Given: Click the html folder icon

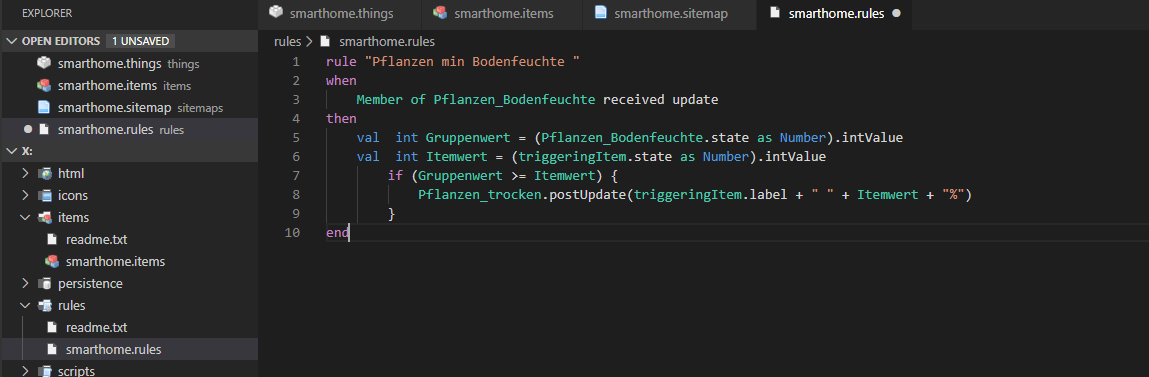Looking at the screenshot, I should (45, 174).
